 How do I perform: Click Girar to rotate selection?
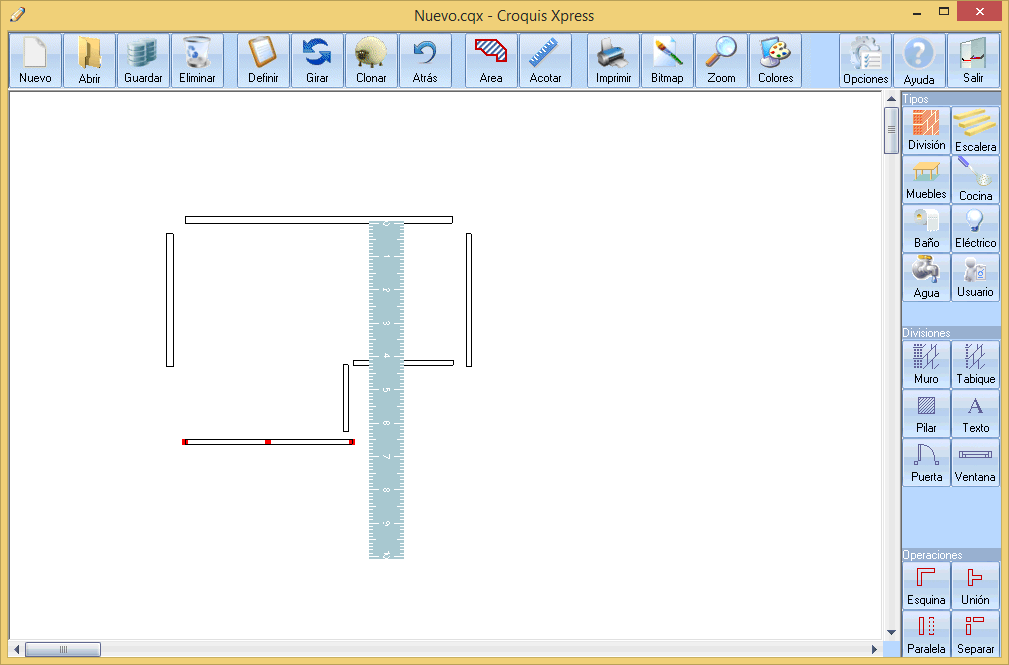(x=317, y=61)
